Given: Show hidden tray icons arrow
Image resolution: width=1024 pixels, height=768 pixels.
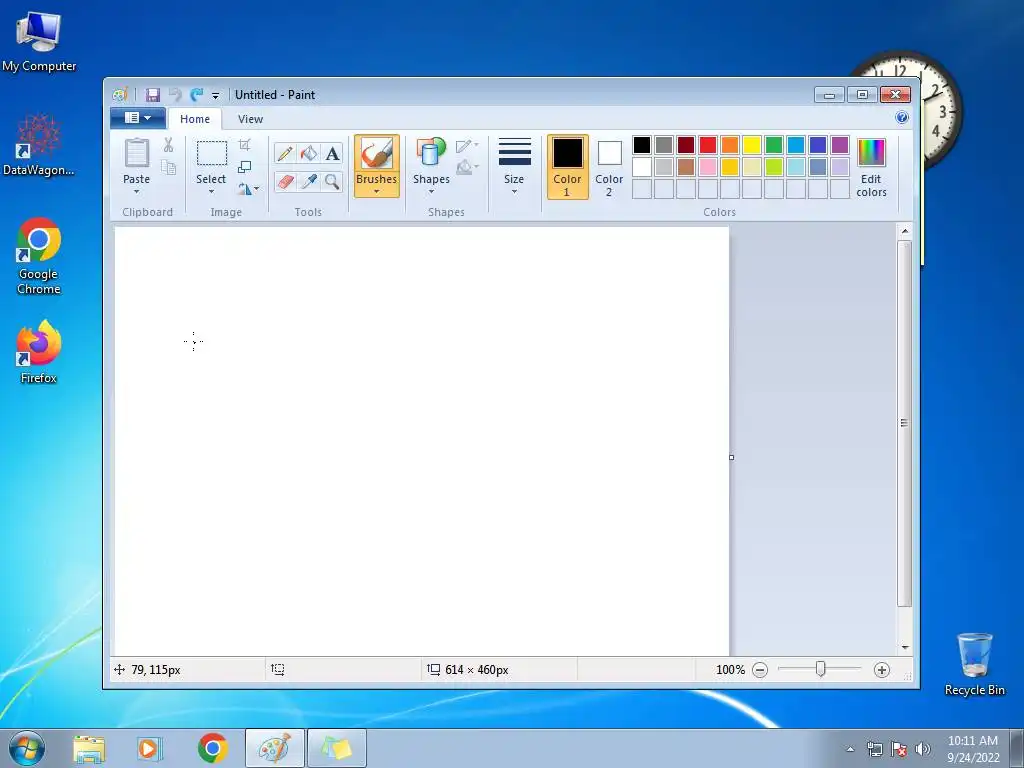Looking at the screenshot, I should tap(850, 749).
